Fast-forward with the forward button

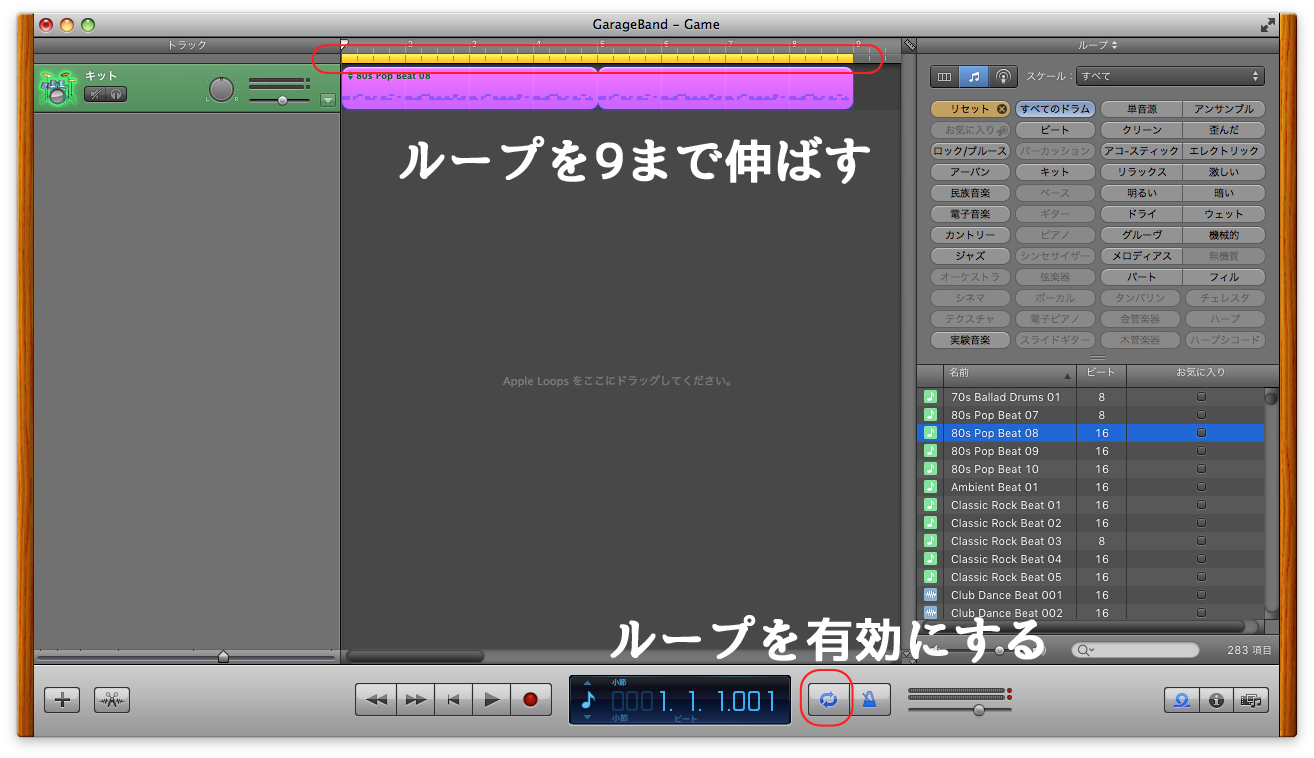click(x=415, y=700)
